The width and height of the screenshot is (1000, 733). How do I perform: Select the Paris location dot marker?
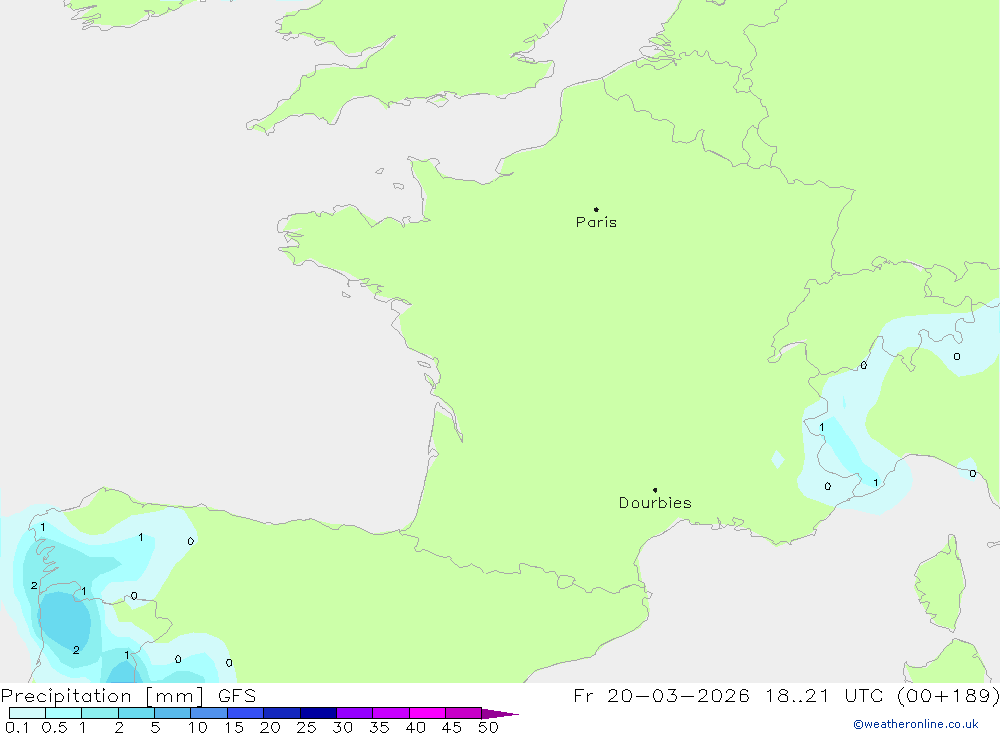(596, 209)
